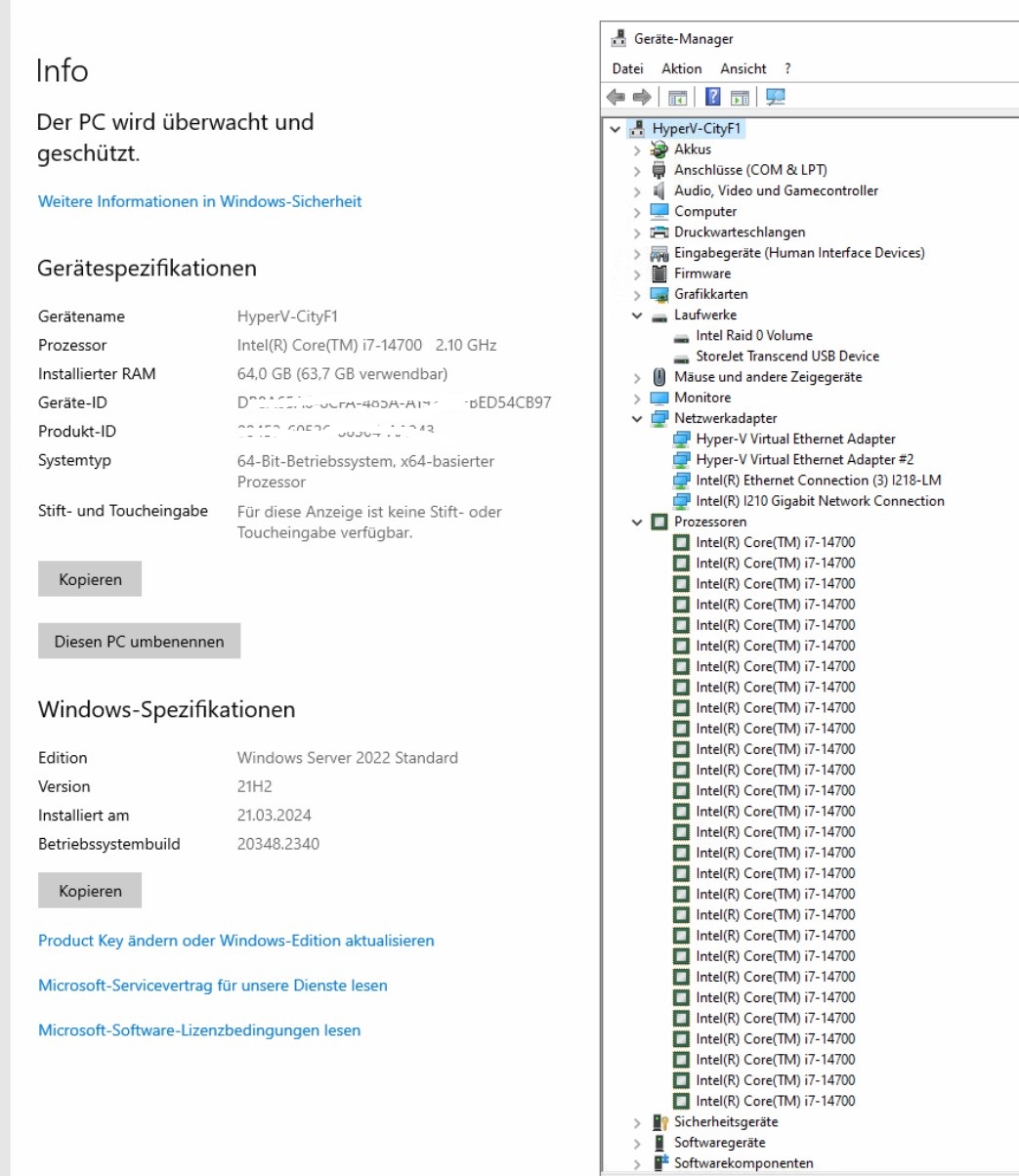1019x1176 pixels.
Task: Open Microsoft-Software-Lizenzbedingungen lesen link
Action: tap(199, 1030)
